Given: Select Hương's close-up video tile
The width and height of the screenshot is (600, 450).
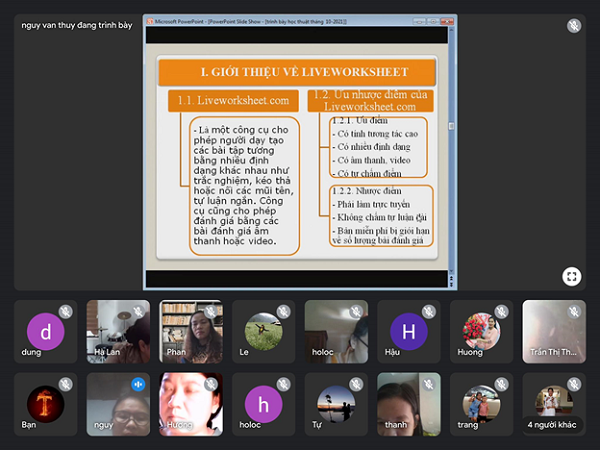Looking at the screenshot, I should pyautogui.click(x=191, y=404).
